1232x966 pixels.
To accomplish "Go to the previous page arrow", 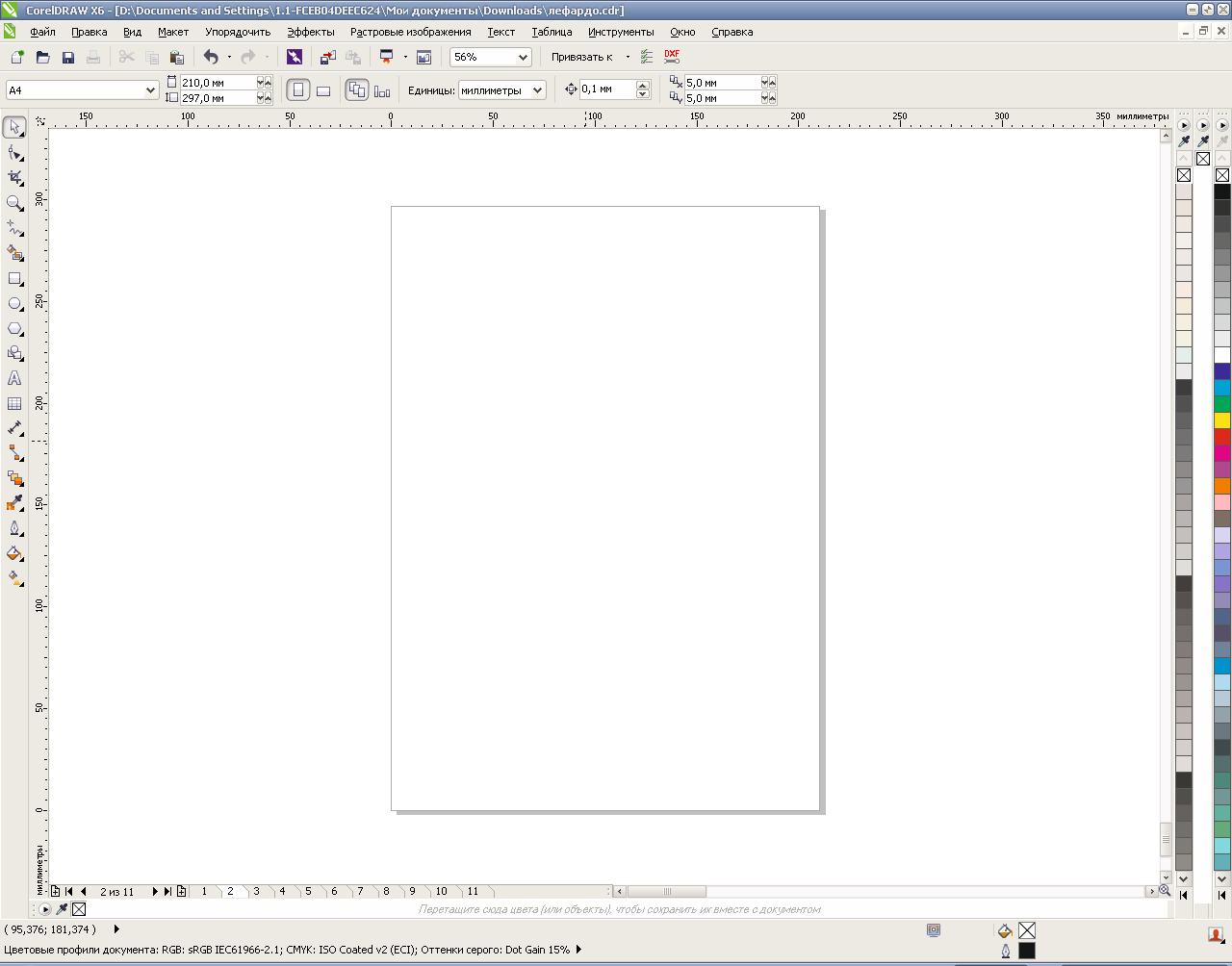I will [x=84, y=892].
